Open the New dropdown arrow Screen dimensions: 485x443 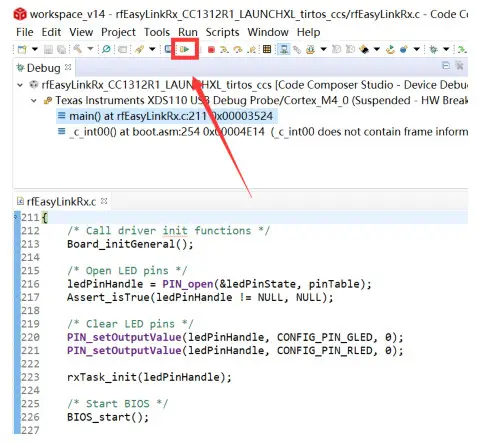point(35,49)
